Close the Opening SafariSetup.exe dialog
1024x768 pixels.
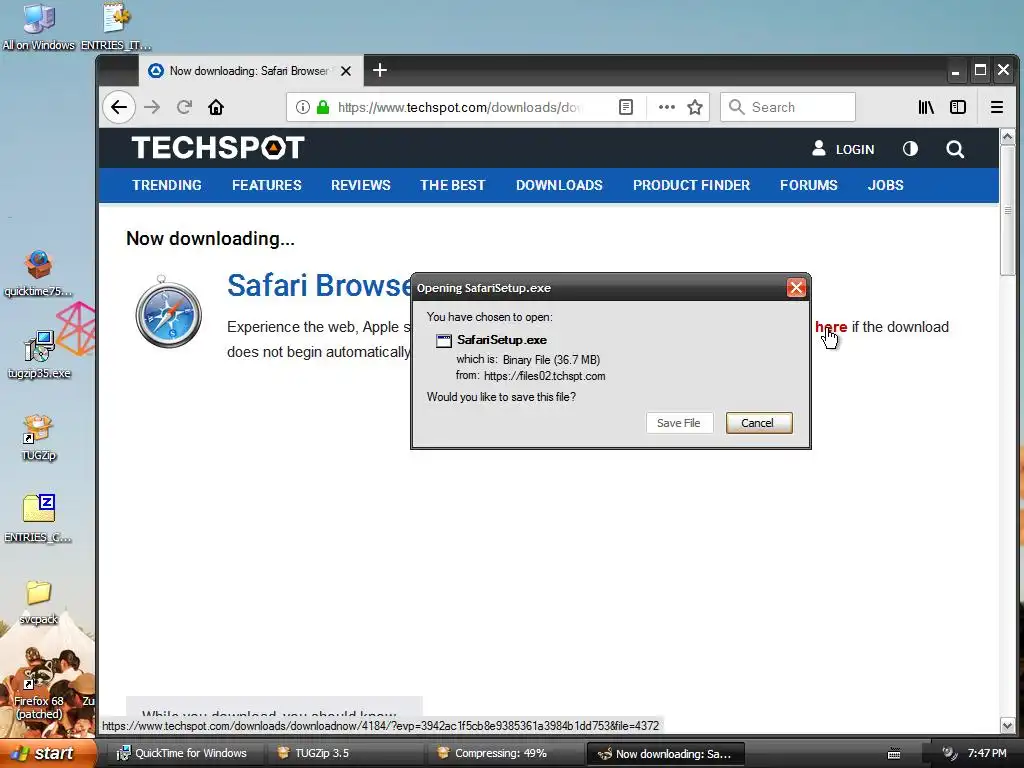[x=795, y=288]
